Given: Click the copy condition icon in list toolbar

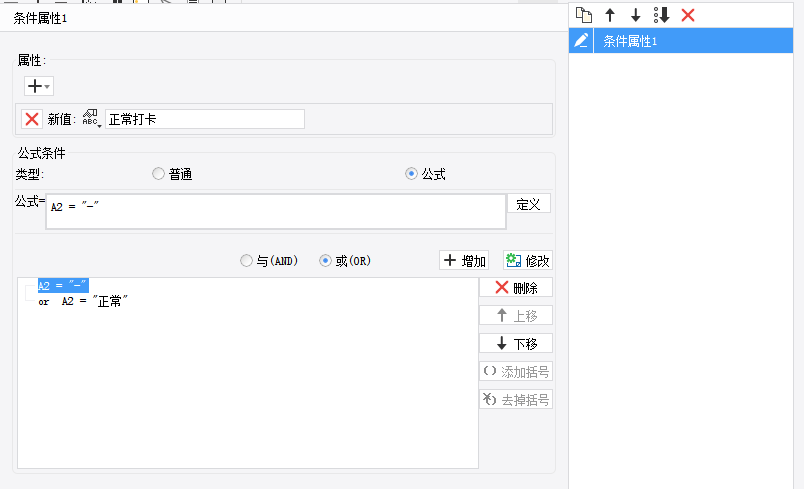Looking at the screenshot, I should click(x=584, y=15).
